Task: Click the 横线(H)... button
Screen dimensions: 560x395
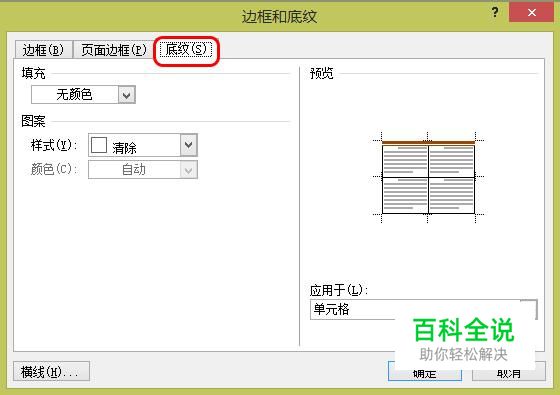Action: 51,371
